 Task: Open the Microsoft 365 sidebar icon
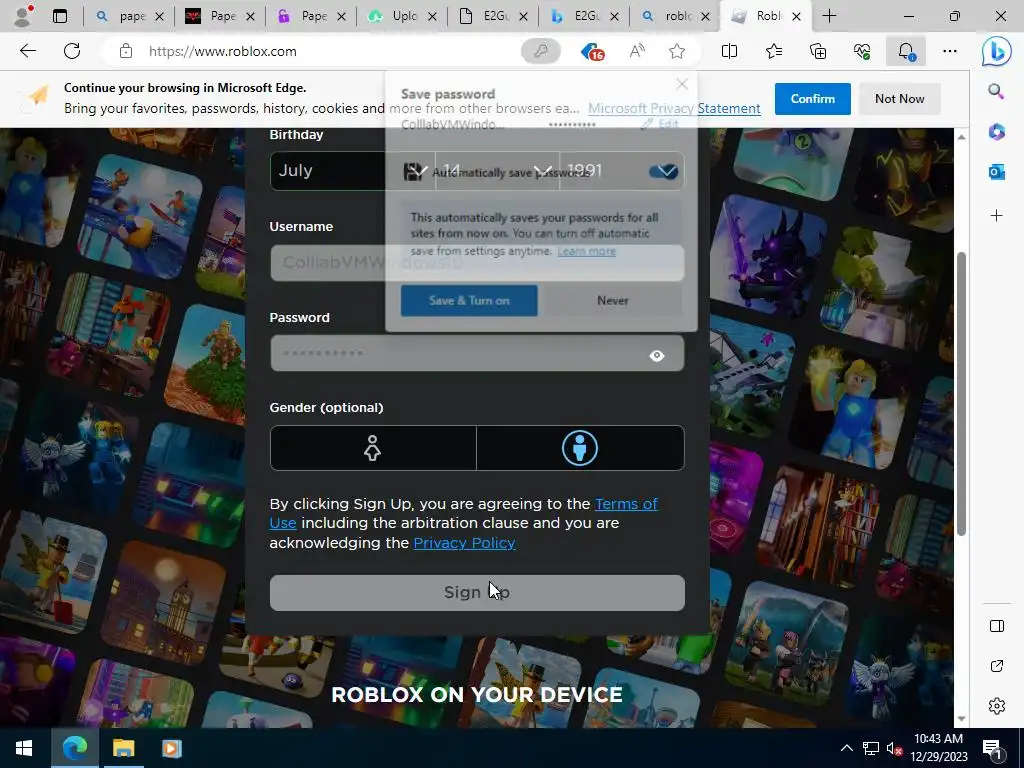pyautogui.click(x=996, y=131)
